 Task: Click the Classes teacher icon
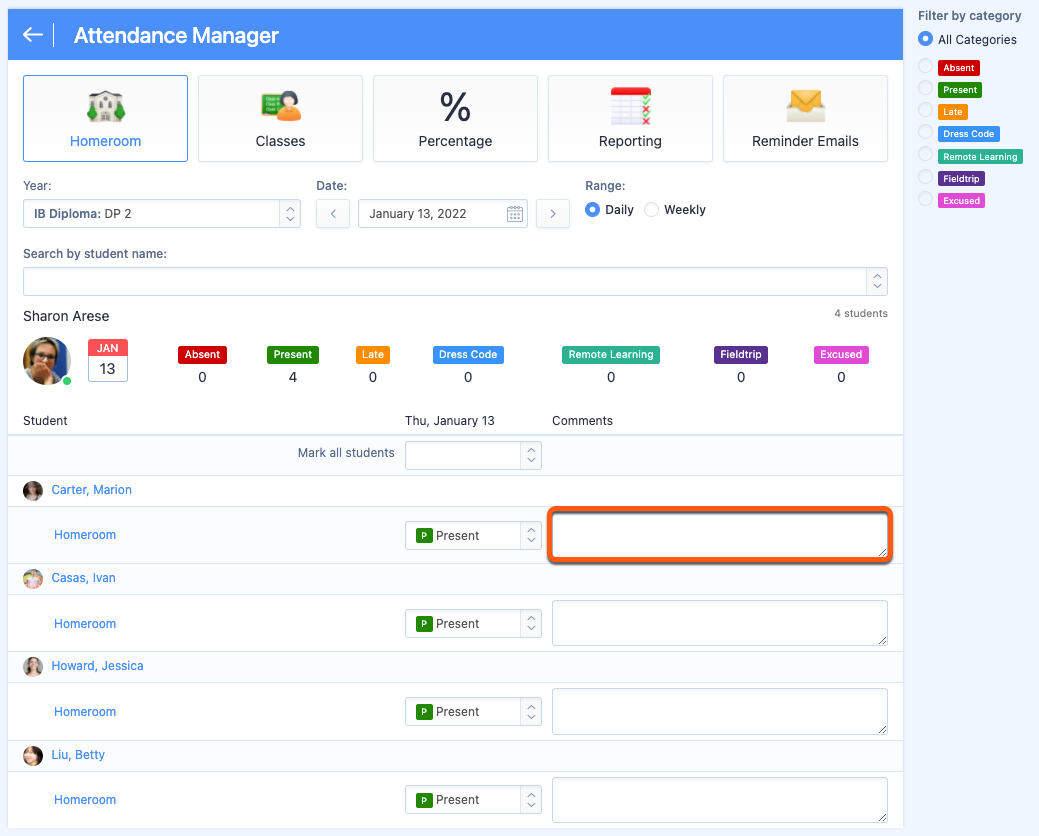281,106
